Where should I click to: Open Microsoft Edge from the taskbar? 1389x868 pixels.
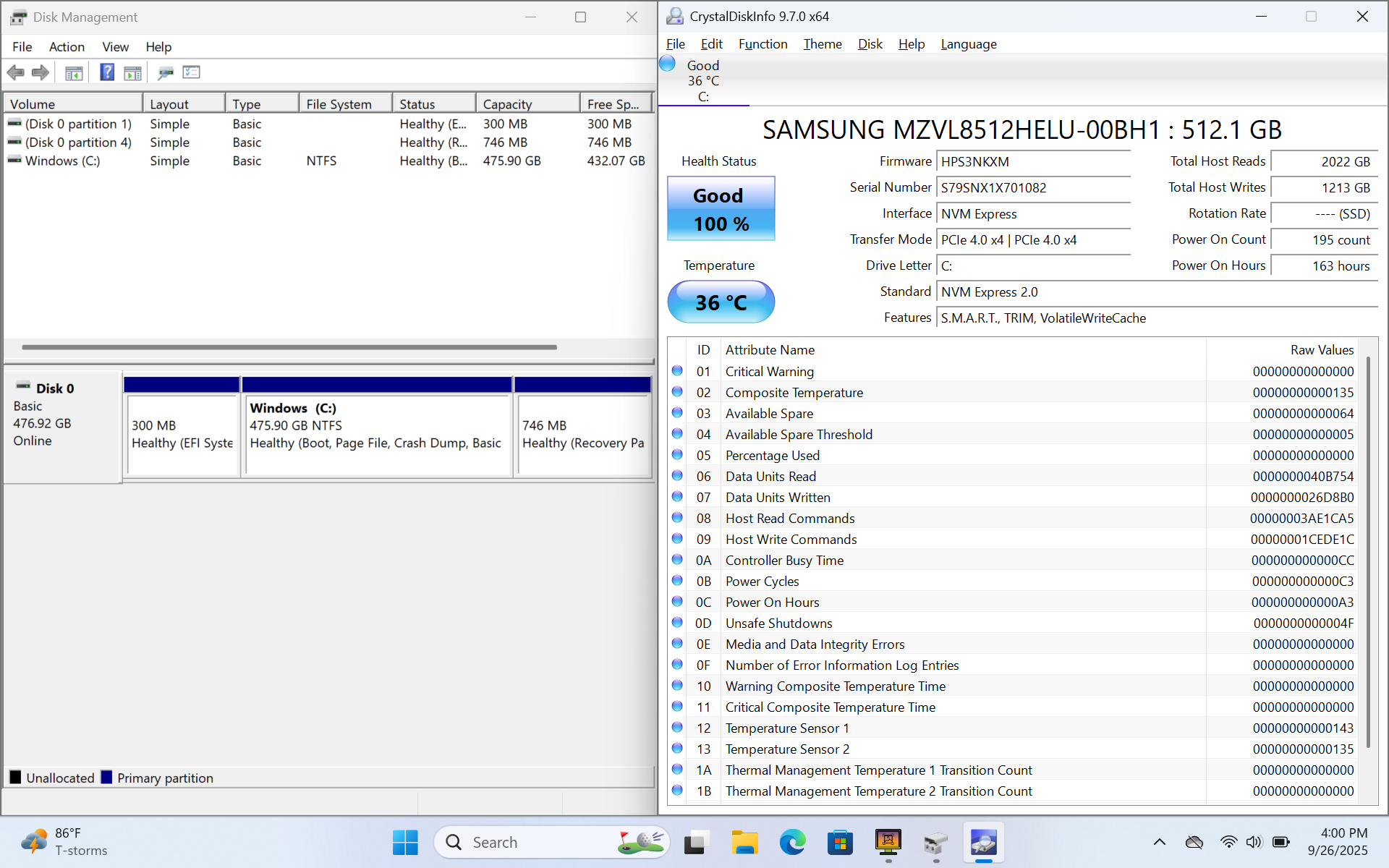click(792, 843)
